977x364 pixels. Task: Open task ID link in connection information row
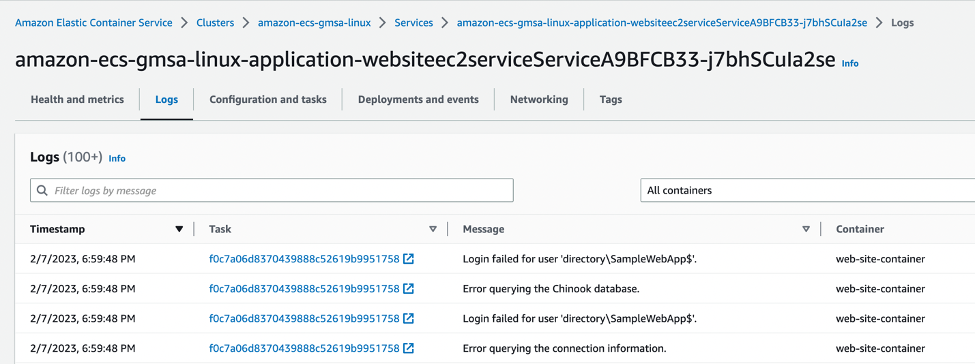pyautogui.click(x=304, y=348)
